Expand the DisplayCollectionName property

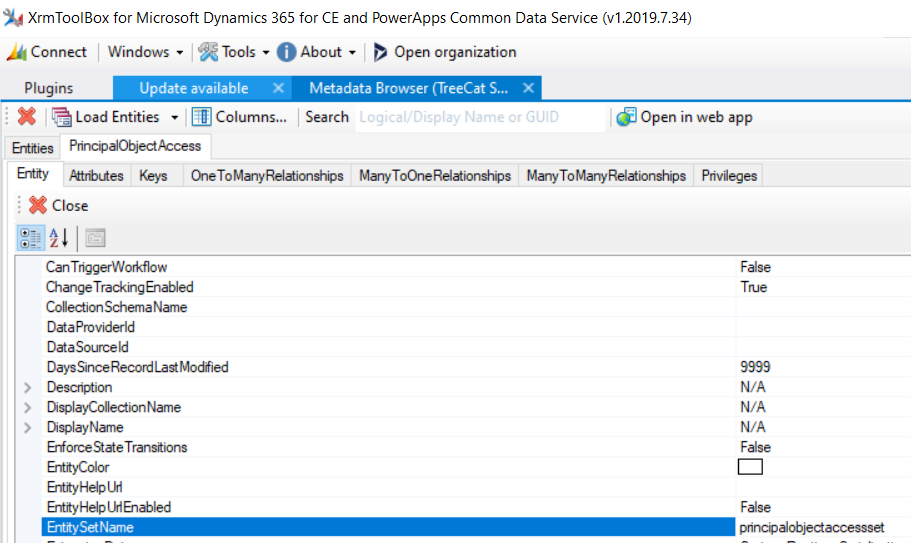click(27, 408)
